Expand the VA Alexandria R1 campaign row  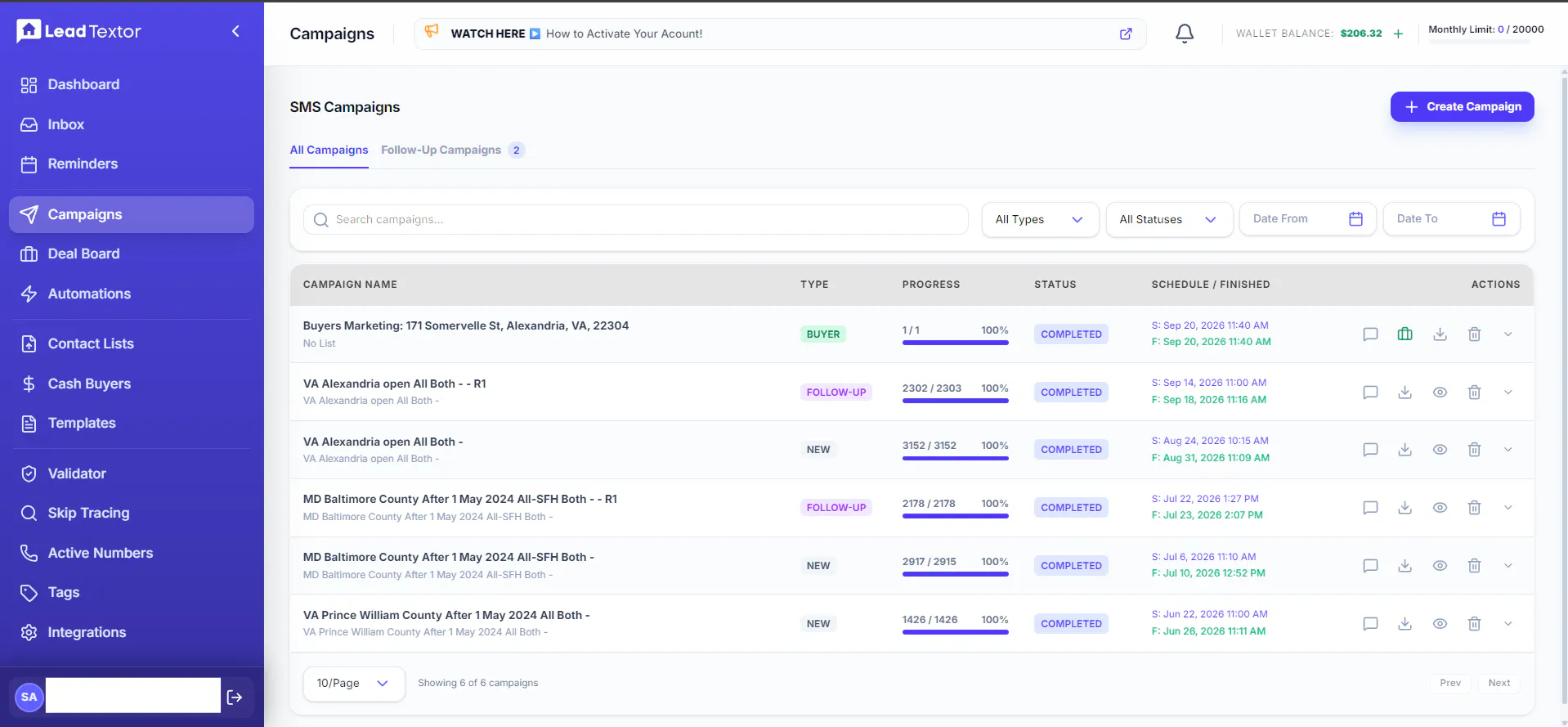click(1508, 393)
